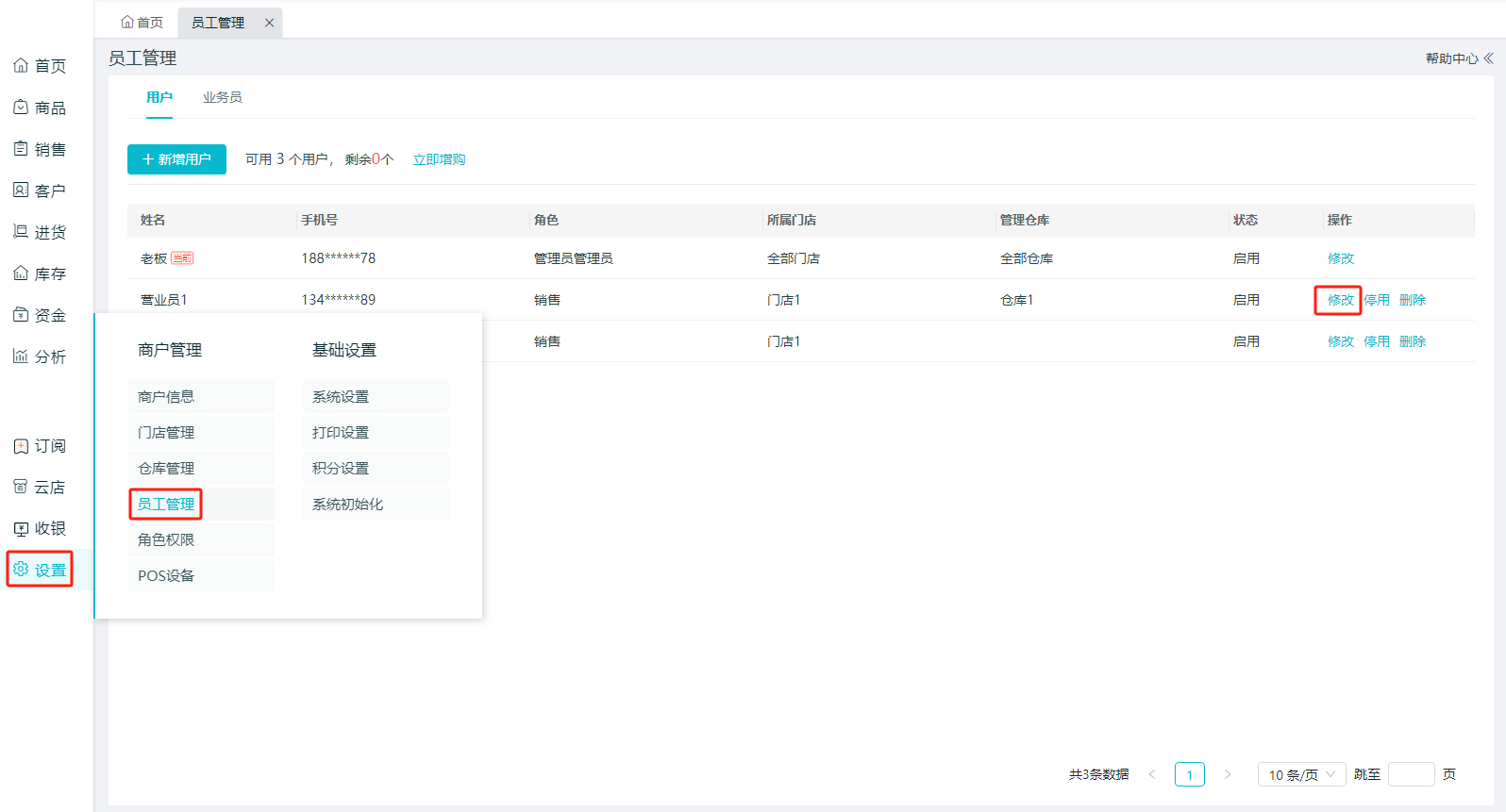
Task: Switch to the 业务员 sub-tab
Action: click(x=223, y=97)
